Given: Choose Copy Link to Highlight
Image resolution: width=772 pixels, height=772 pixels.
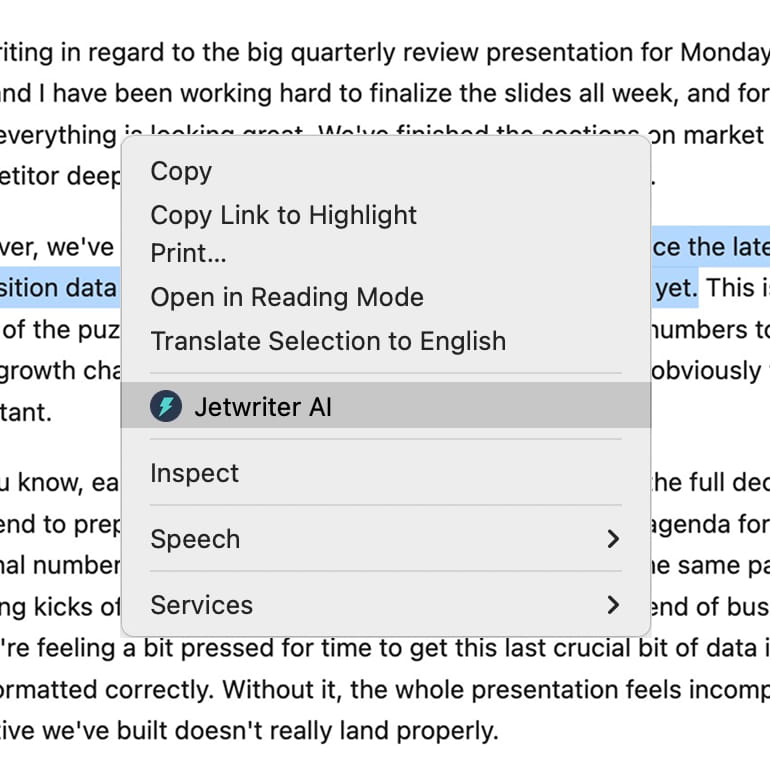Looking at the screenshot, I should (x=283, y=215).
